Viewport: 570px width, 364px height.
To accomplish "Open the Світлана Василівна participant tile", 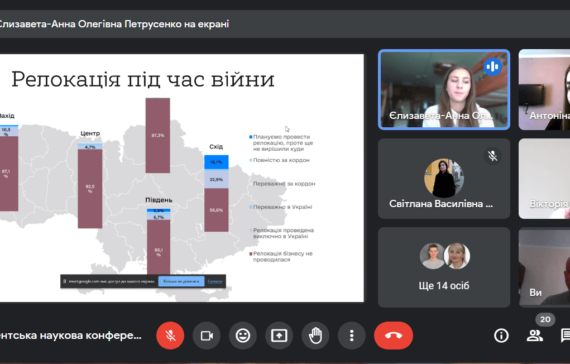I will coord(444,179).
